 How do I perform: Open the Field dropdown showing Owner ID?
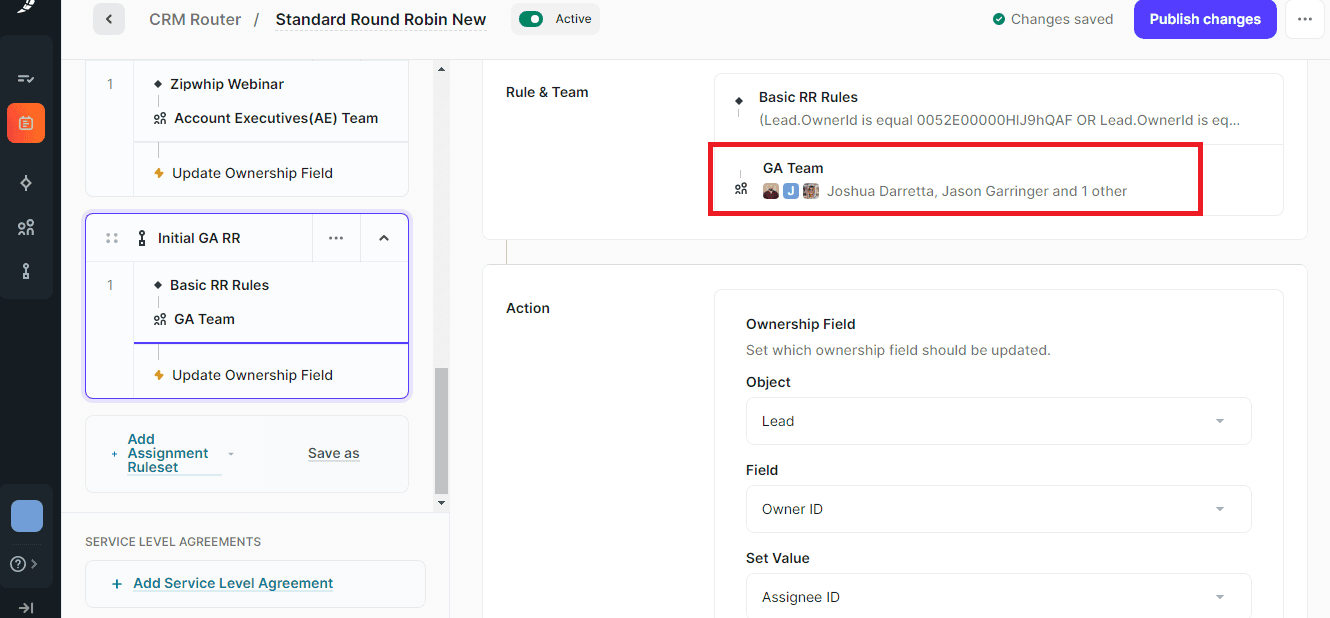click(x=998, y=509)
